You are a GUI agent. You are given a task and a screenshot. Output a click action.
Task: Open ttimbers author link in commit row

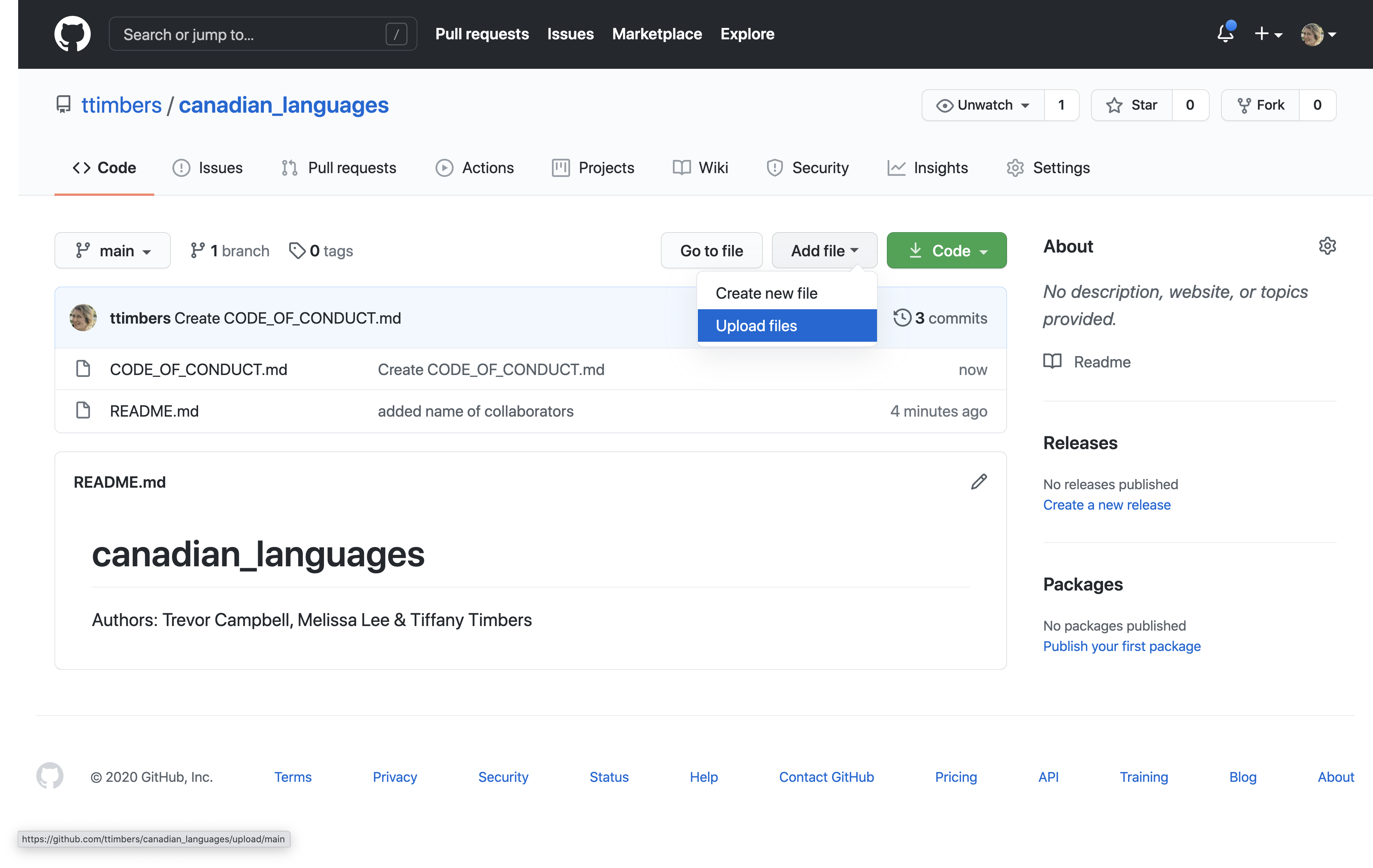tap(140, 318)
